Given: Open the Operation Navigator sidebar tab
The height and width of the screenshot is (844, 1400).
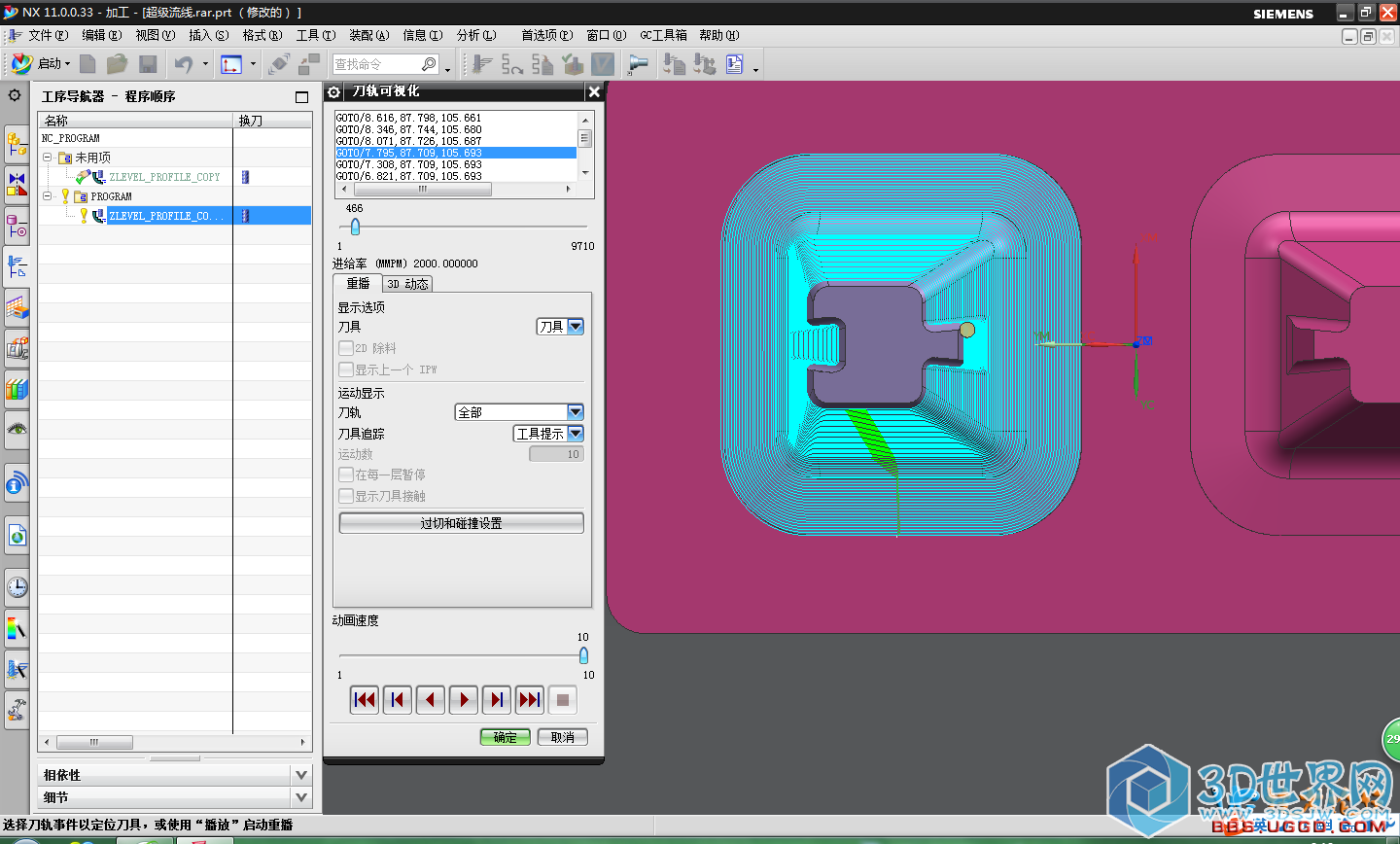Looking at the screenshot, I should pyautogui.click(x=17, y=265).
